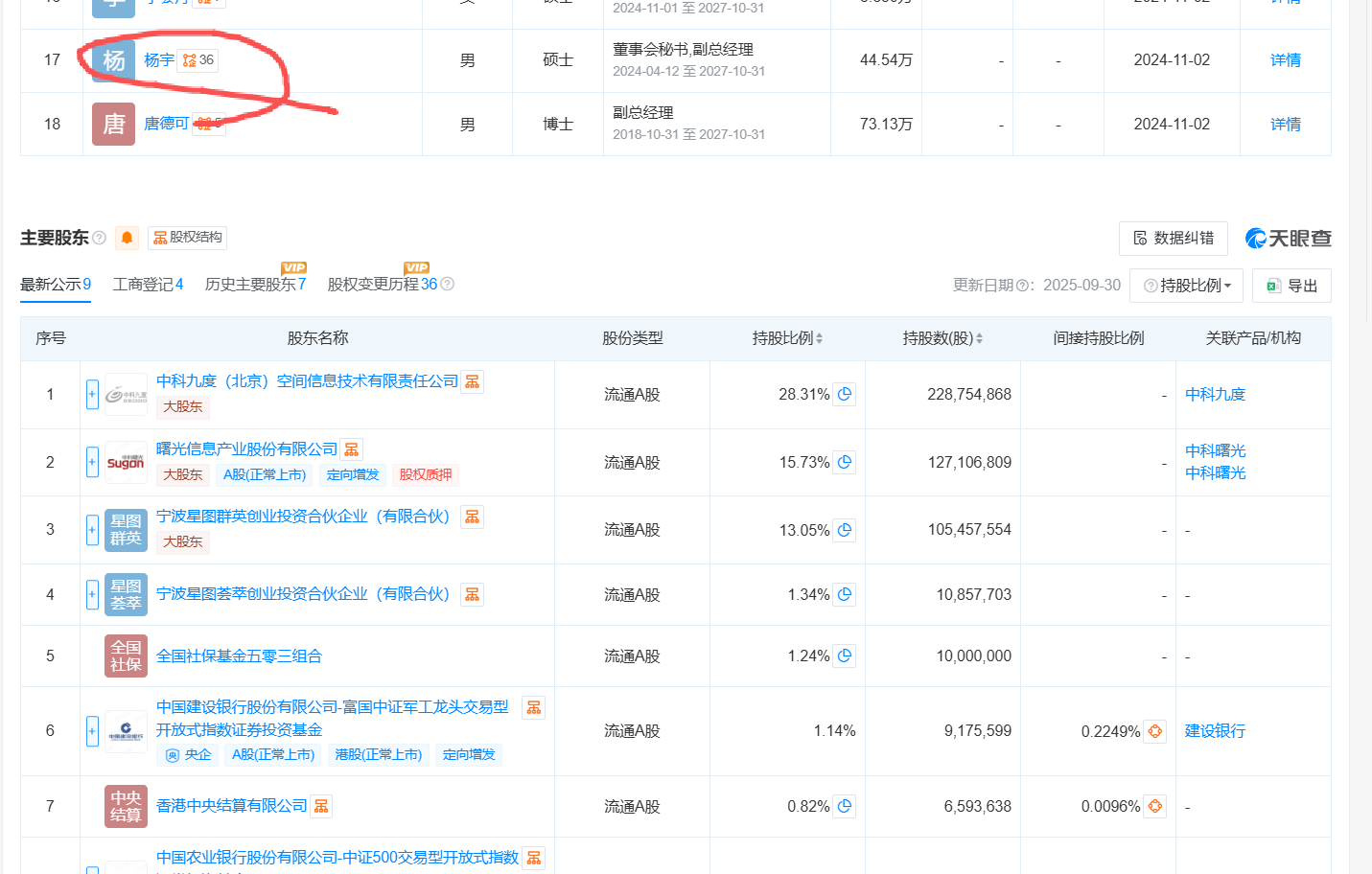
Task: Sort by 持股数(股) column header
Action: click(942, 338)
